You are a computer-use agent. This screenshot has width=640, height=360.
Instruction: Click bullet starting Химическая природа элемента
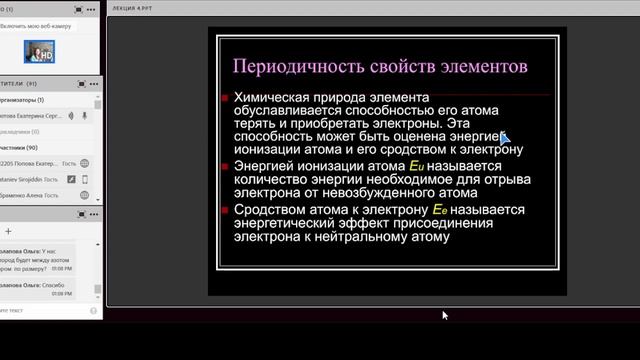378,123
